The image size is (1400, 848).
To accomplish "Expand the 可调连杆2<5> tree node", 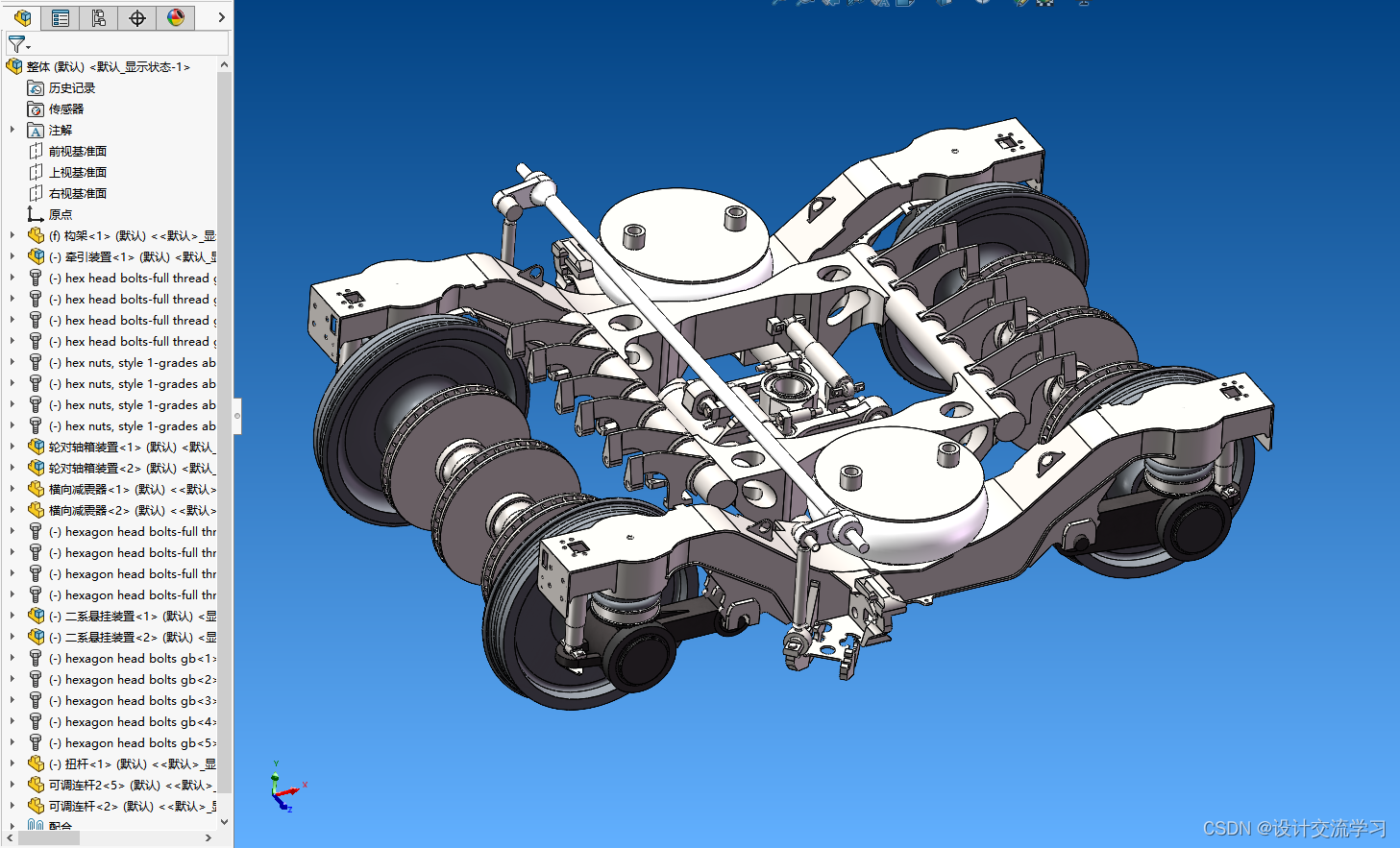I will pos(12,785).
